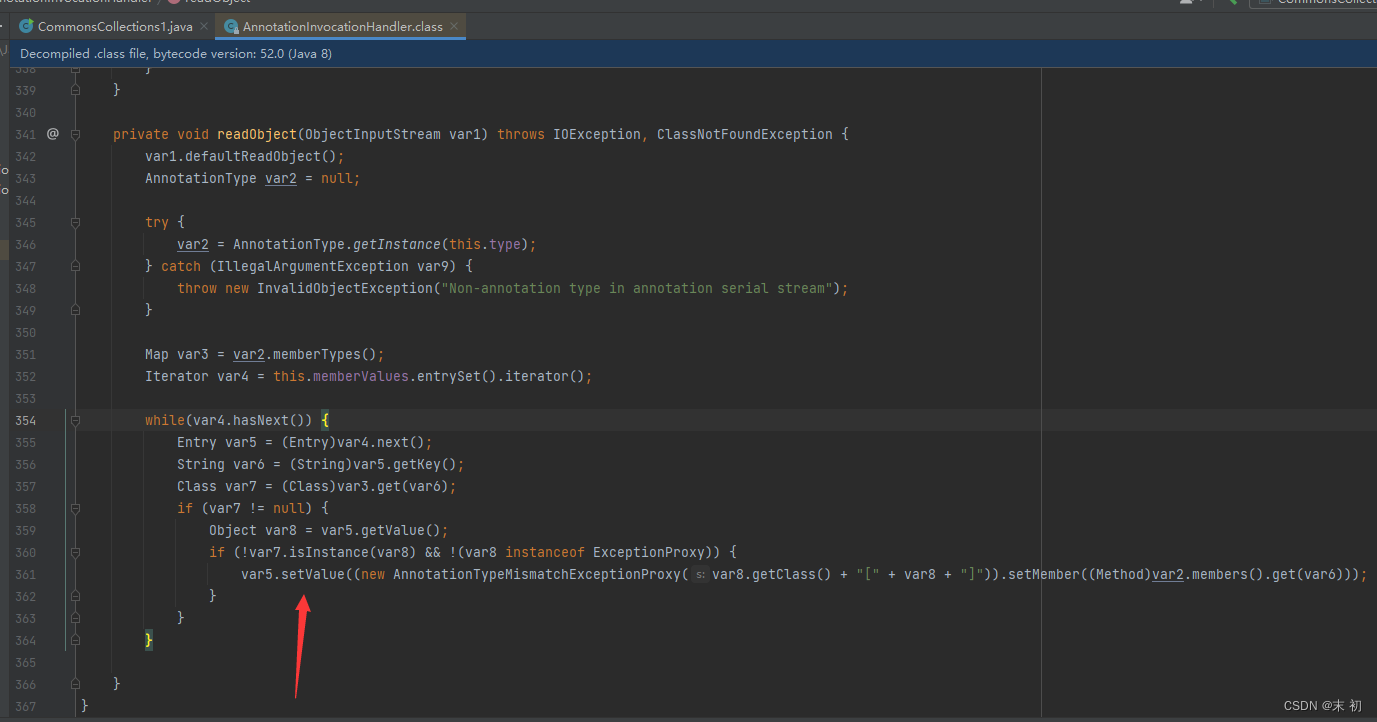
Task: Click line number 354 in the gutter
Action: pos(26,420)
